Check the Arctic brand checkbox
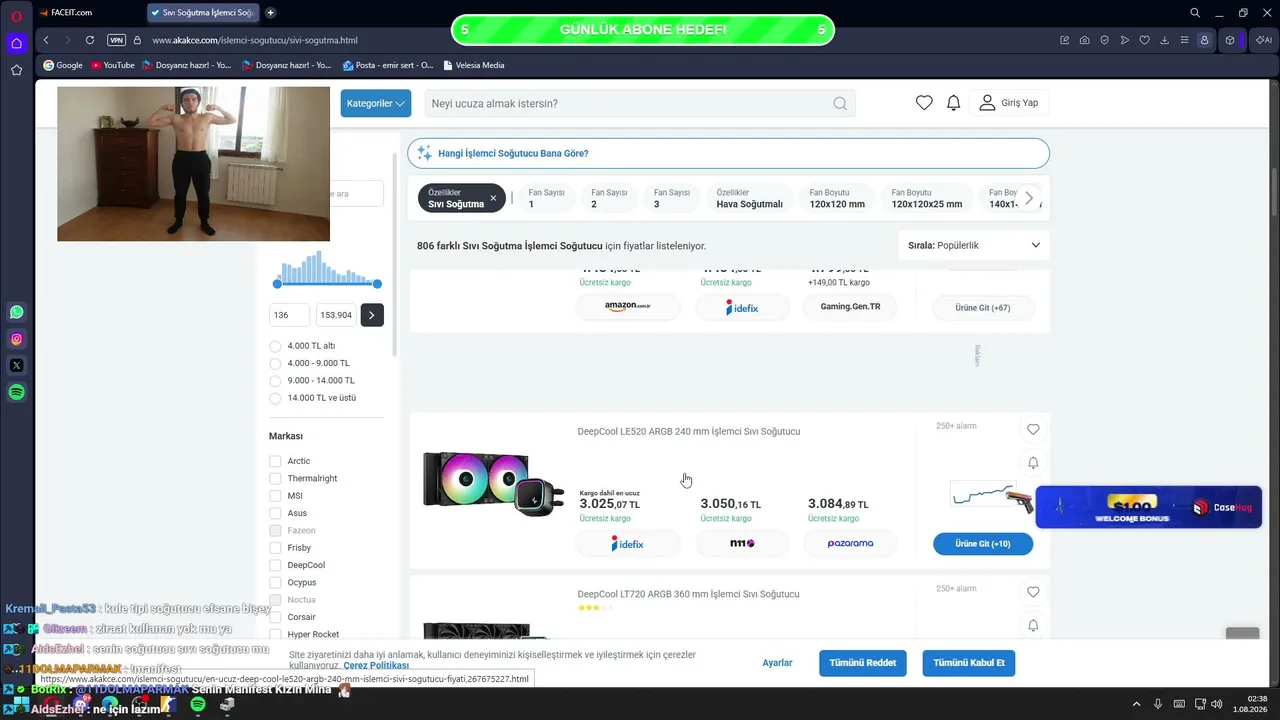This screenshot has width=1280, height=720. point(275,461)
